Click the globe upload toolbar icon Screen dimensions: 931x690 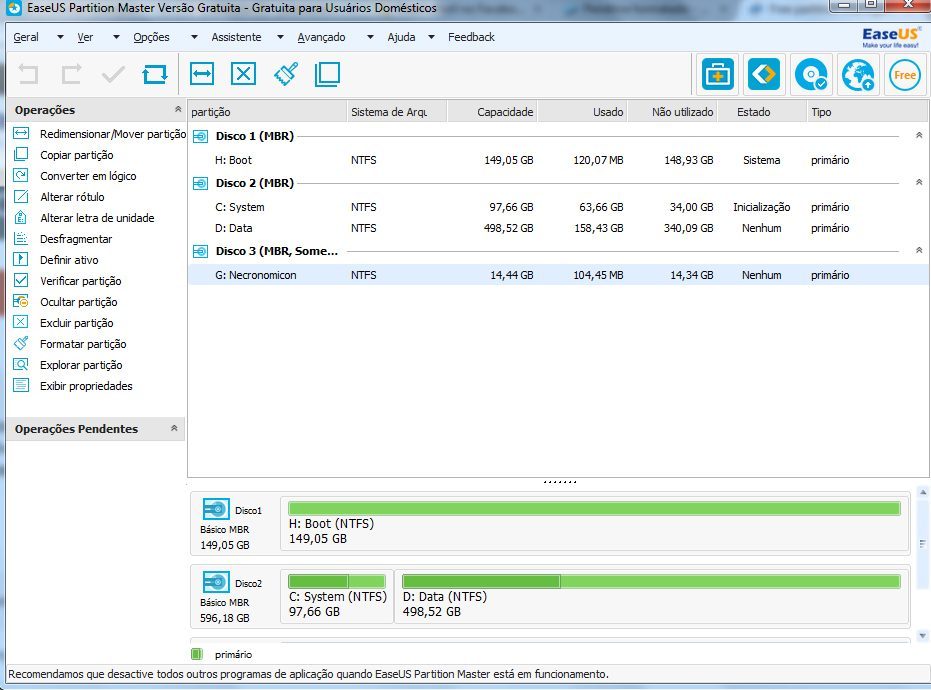coord(858,75)
